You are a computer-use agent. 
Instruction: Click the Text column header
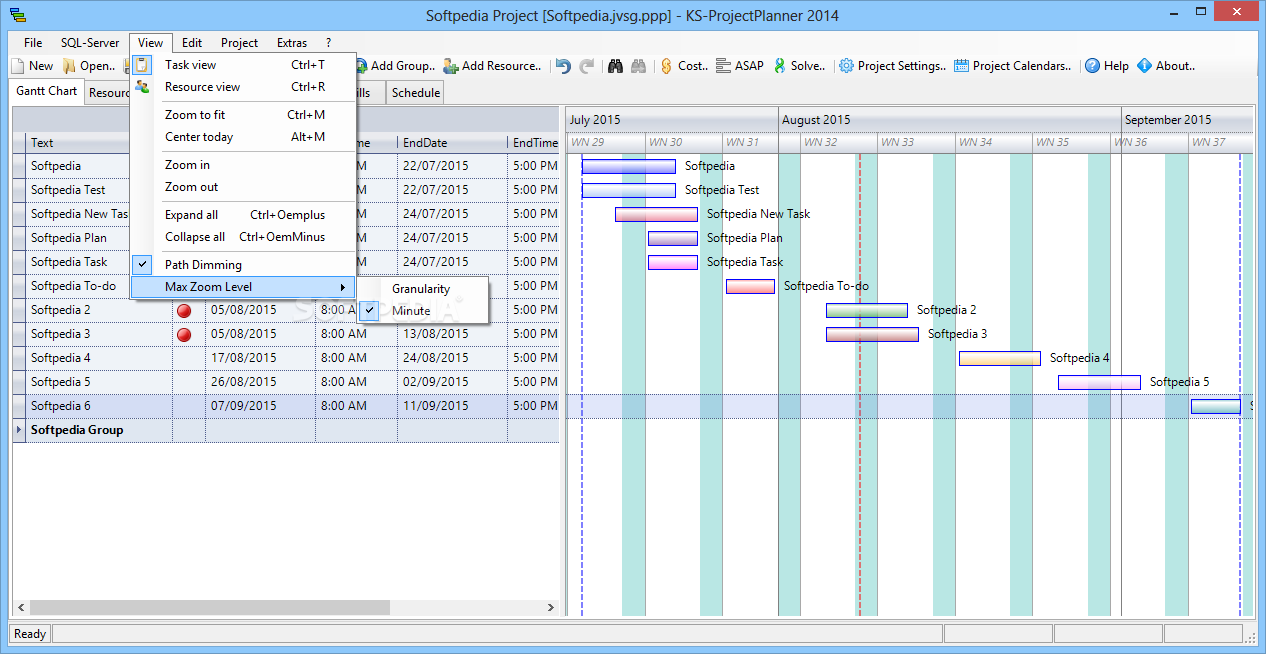tap(78, 143)
